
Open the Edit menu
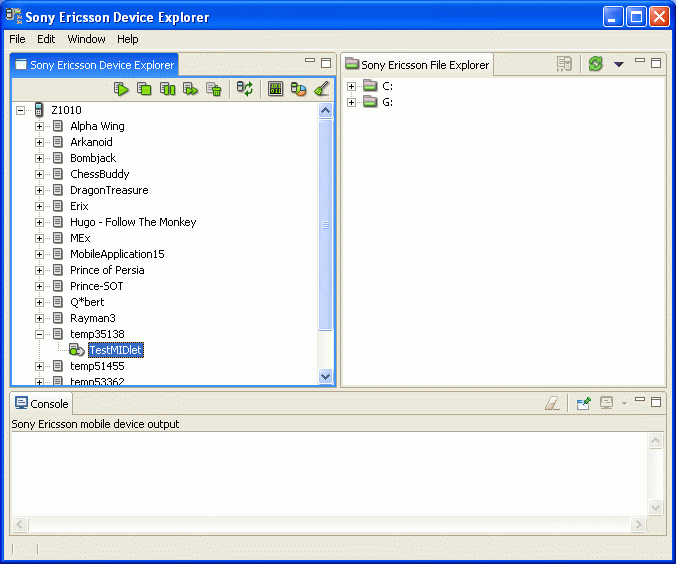tap(46, 39)
